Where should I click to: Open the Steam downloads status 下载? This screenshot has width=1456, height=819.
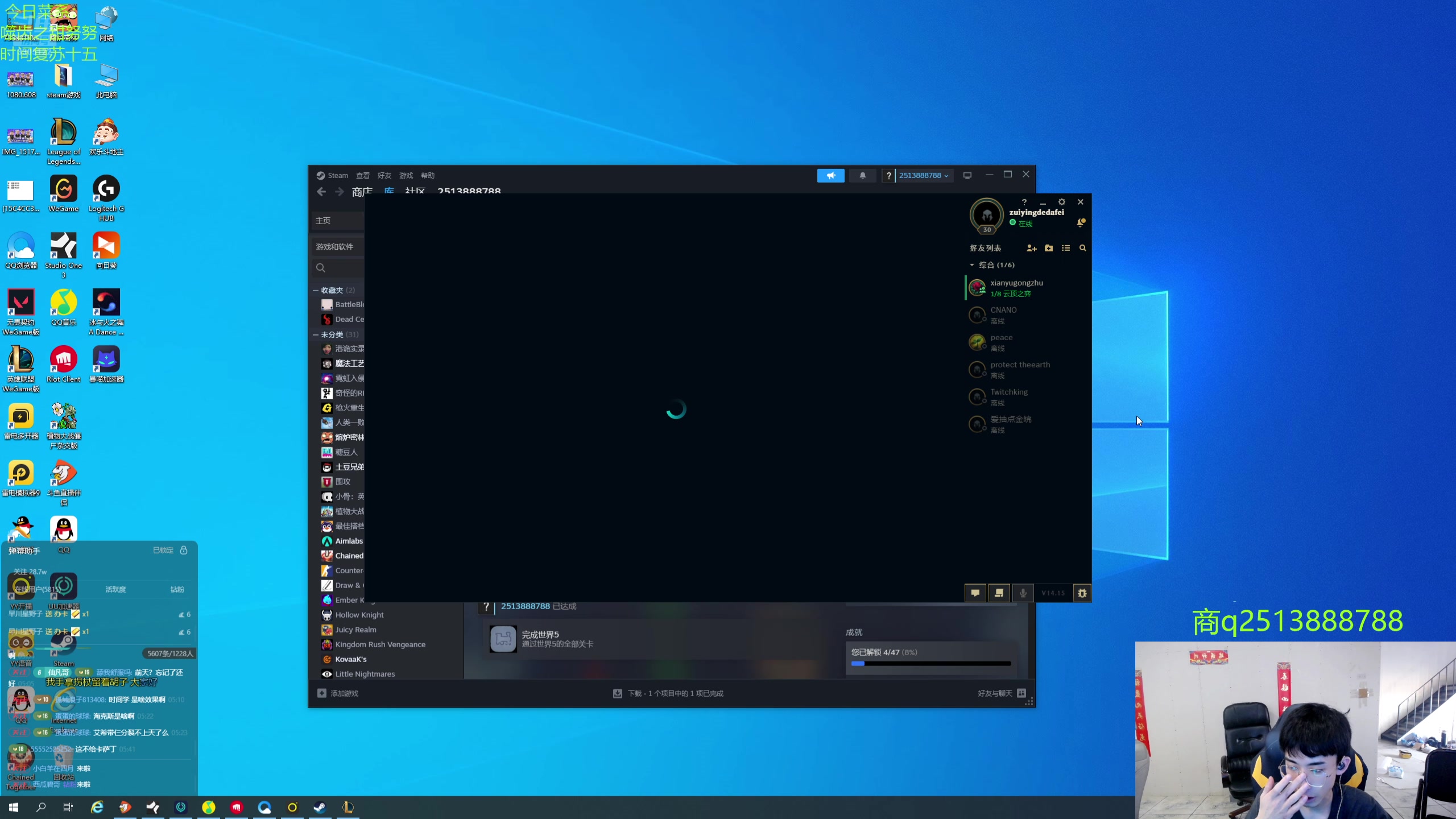pyautogui.click(x=668, y=693)
